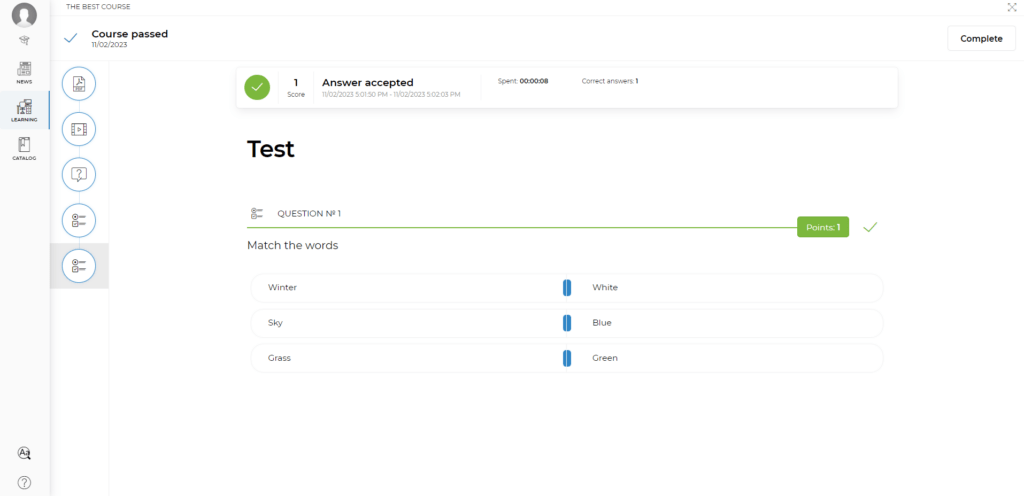The width and height of the screenshot is (1024, 496).
Task: Click the blue connector on Grass row
Action: tap(567, 358)
